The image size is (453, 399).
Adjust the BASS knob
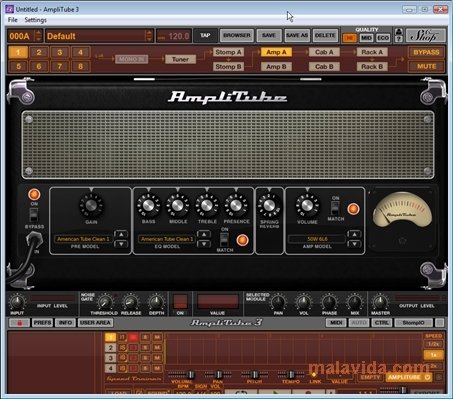pyautogui.click(x=148, y=206)
